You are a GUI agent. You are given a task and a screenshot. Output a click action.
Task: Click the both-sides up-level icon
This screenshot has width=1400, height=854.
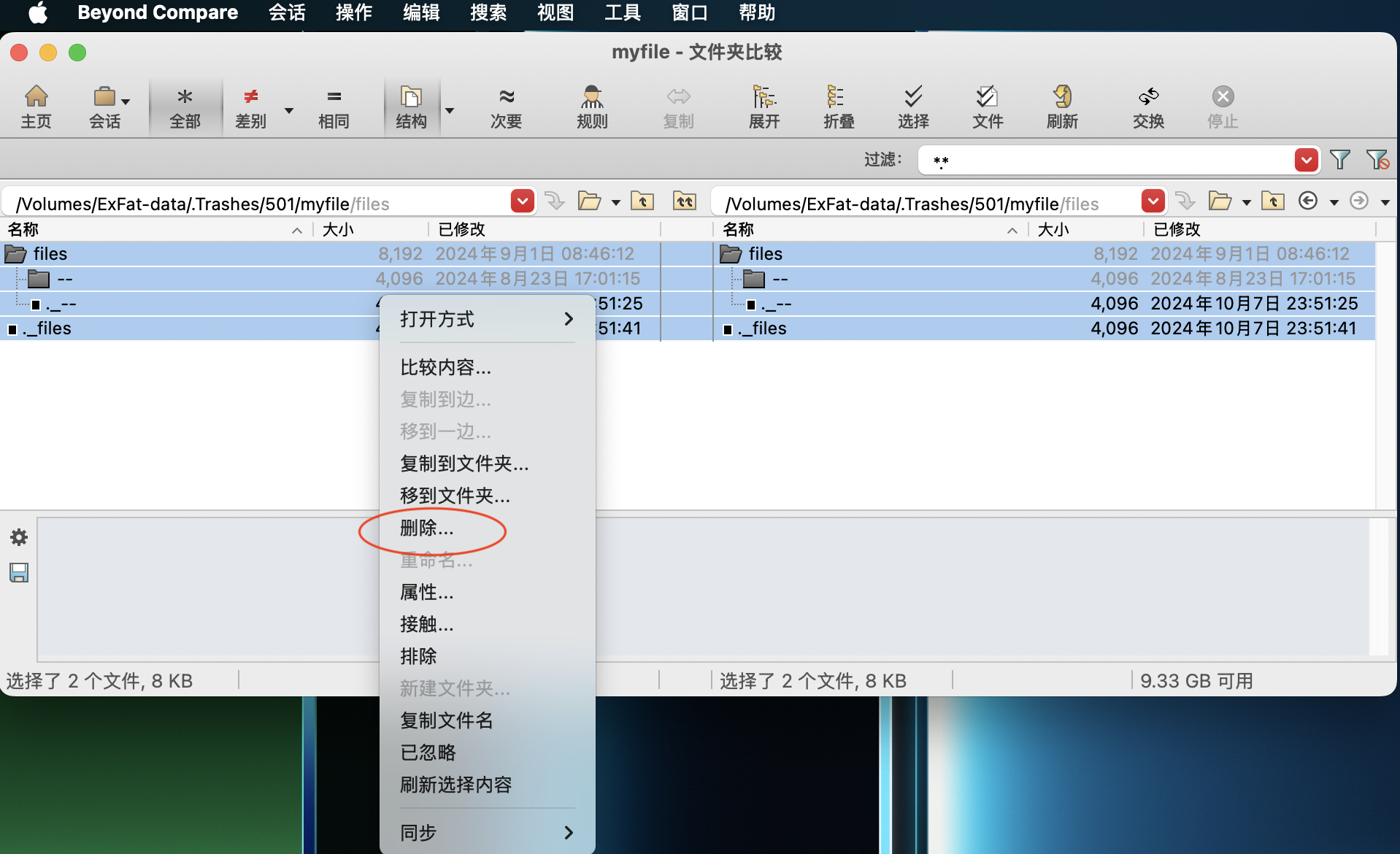click(685, 201)
